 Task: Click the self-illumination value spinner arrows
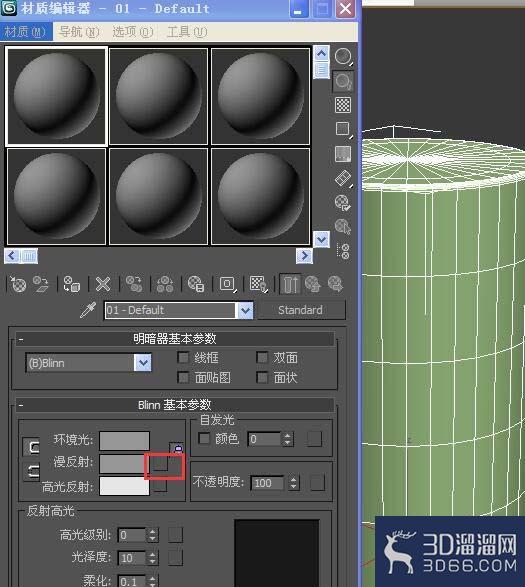point(287,439)
